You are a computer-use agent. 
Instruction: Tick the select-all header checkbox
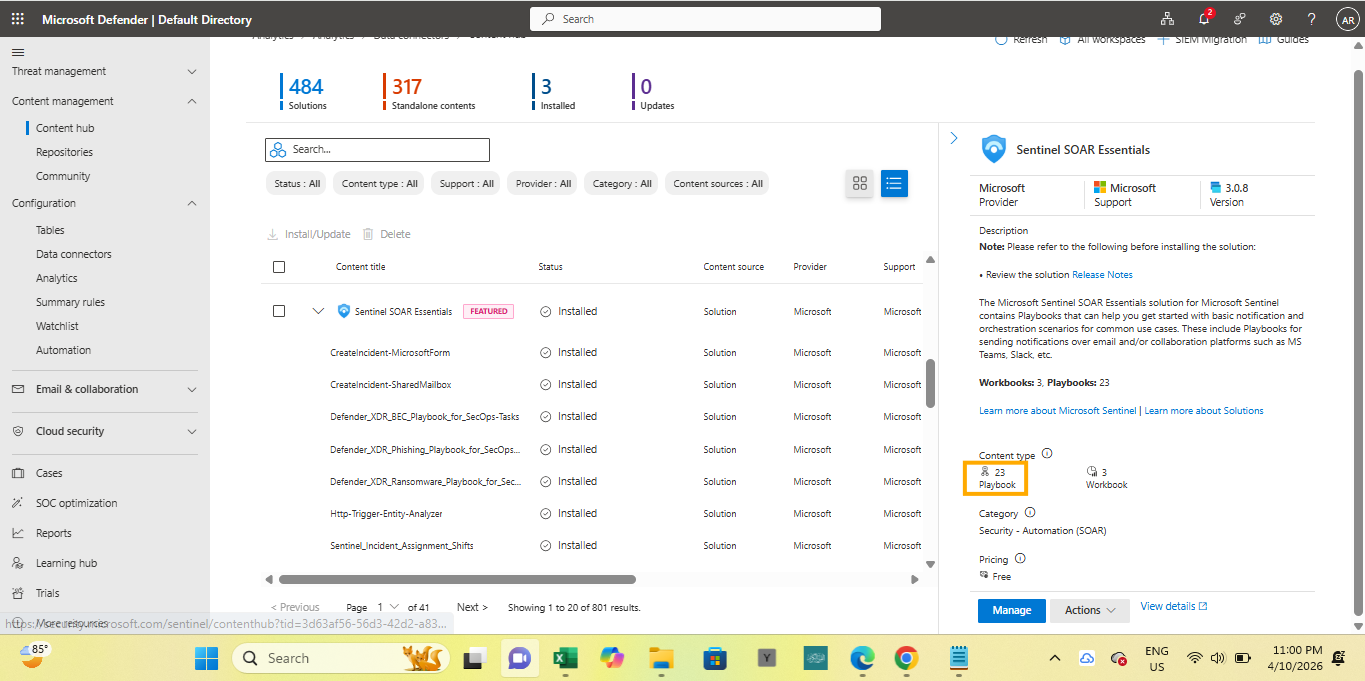tap(279, 267)
